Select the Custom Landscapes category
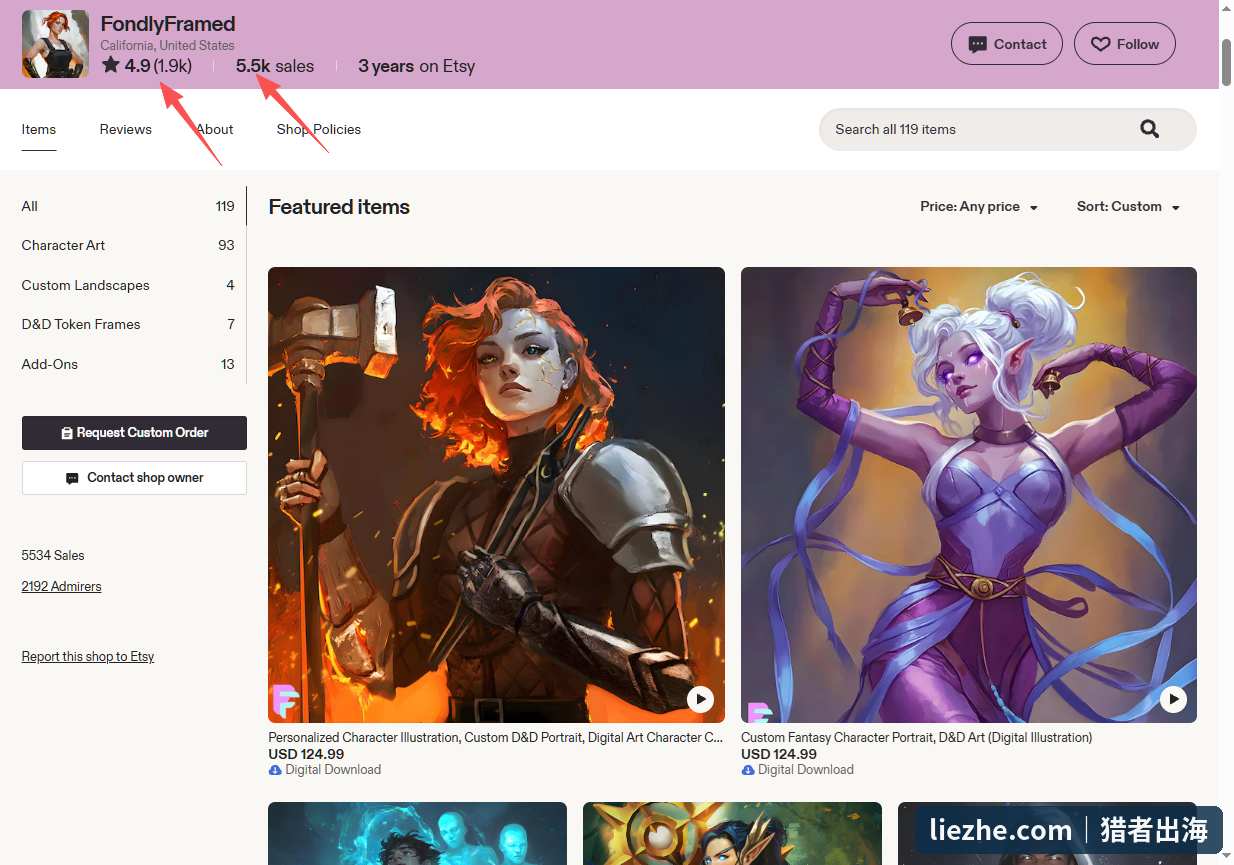The height and width of the screenshot is (865, 1234). [x=128, y=285]
